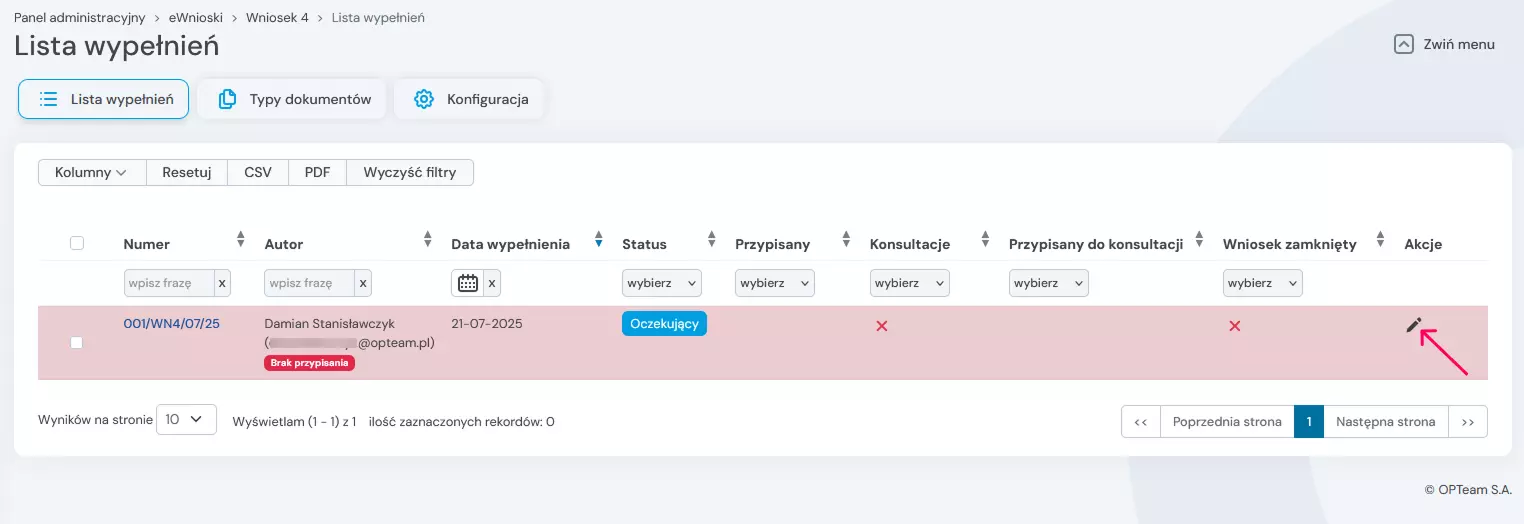Click the Zwiń menu collapse icon

click(1404, 44)
